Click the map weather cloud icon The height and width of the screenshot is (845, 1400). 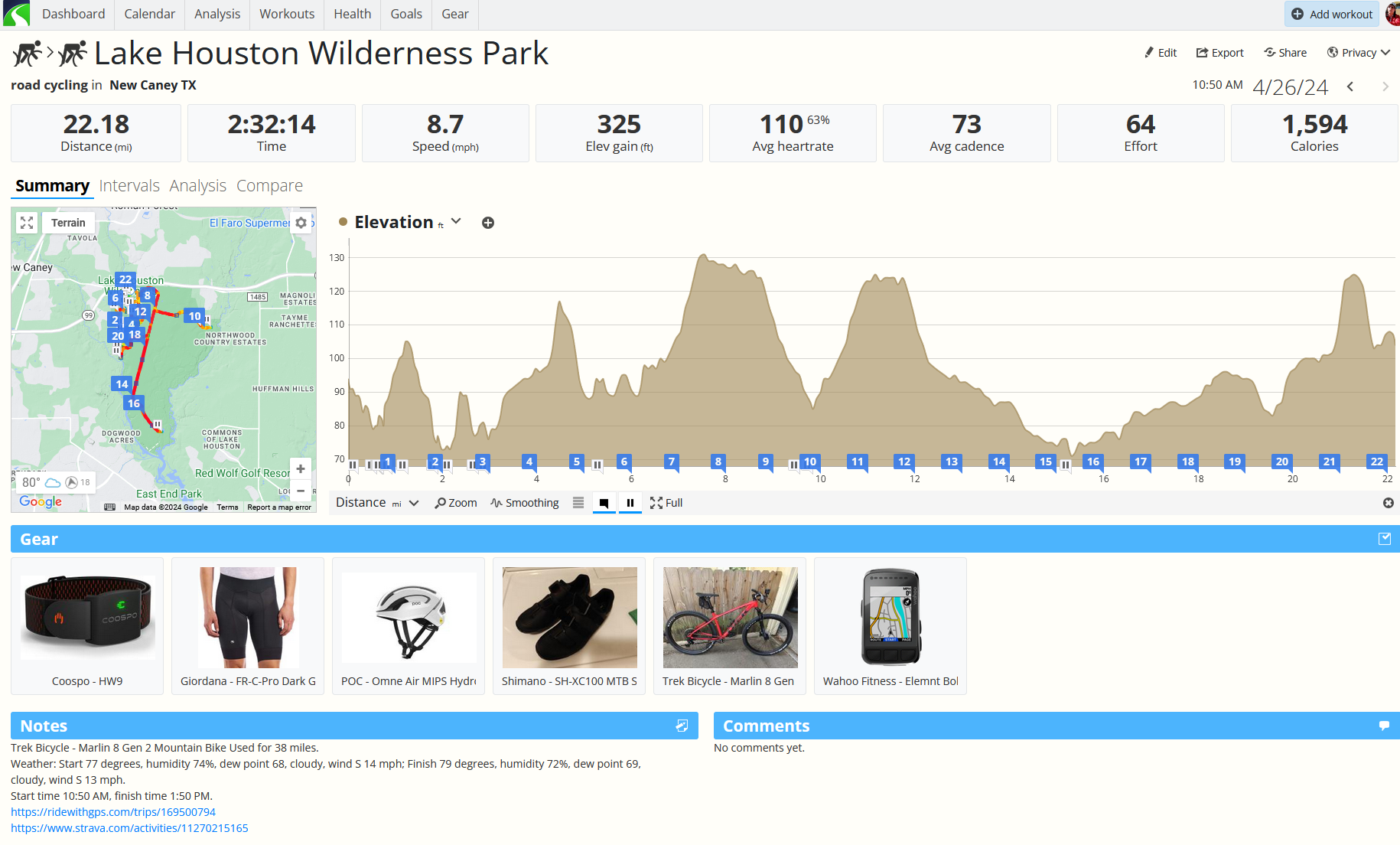(53, 482)
